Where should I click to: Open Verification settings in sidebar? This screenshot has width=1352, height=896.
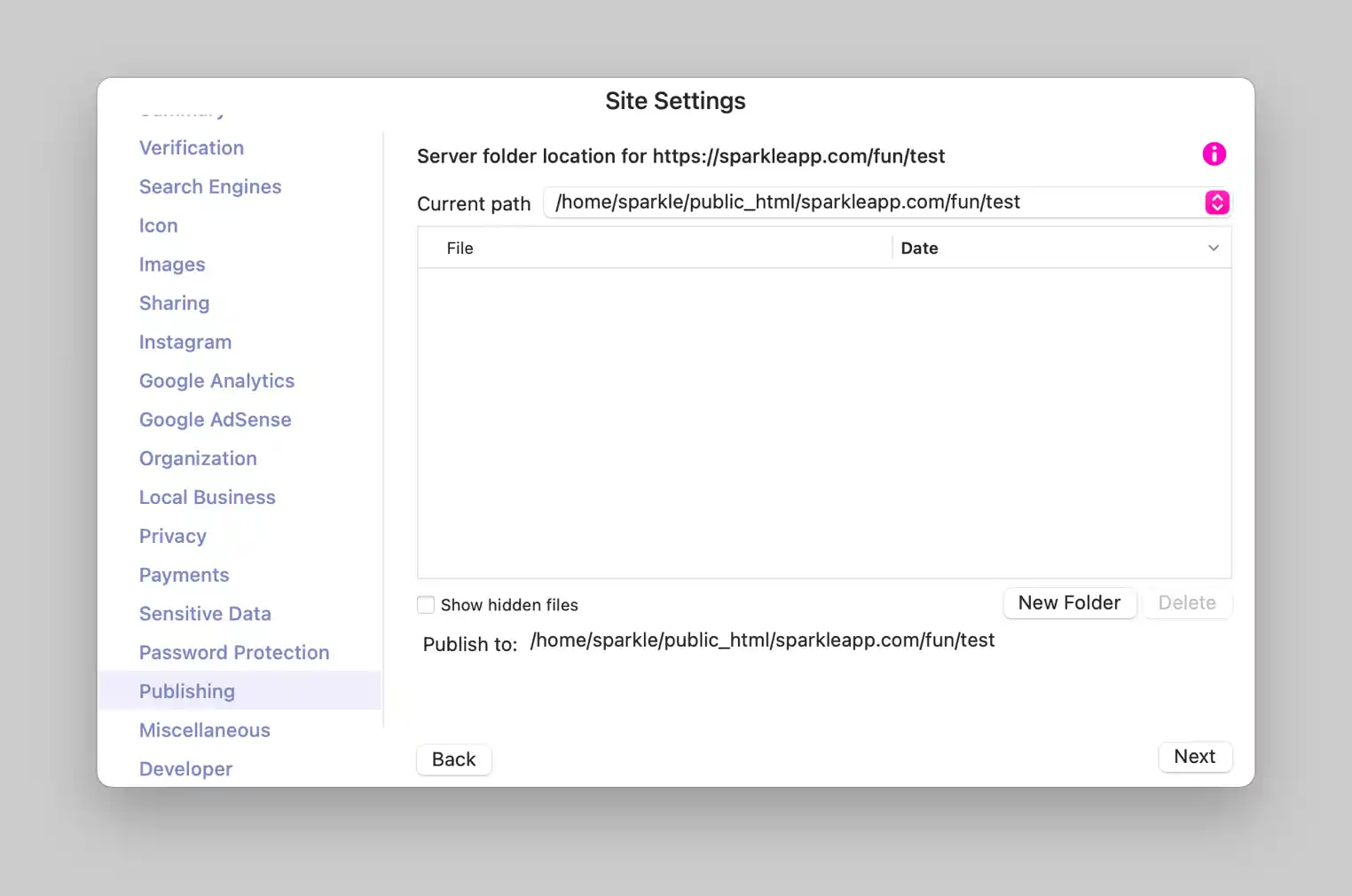192,148
